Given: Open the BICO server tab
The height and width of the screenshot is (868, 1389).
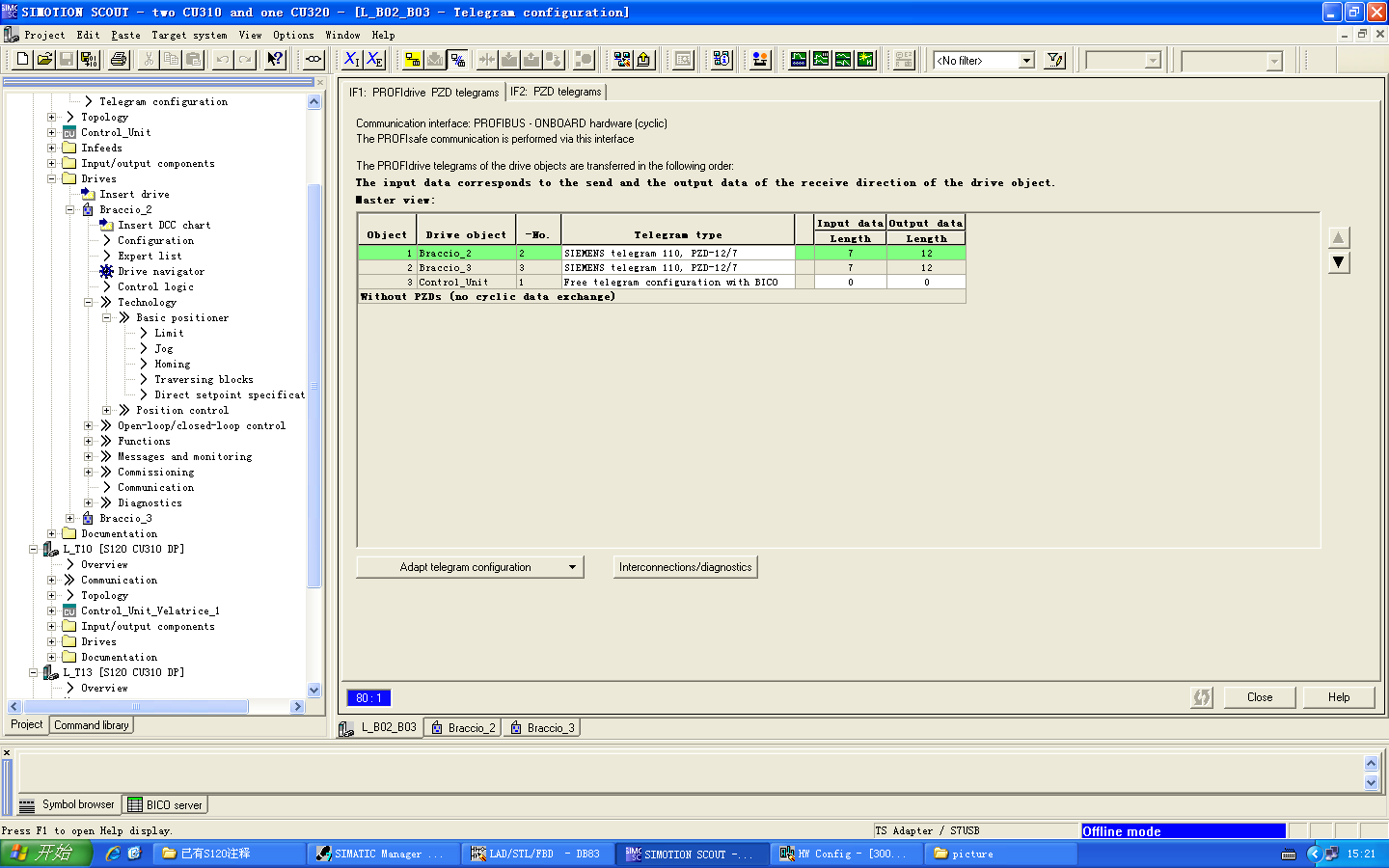Looking at the screenshot, I should (165, 804).
